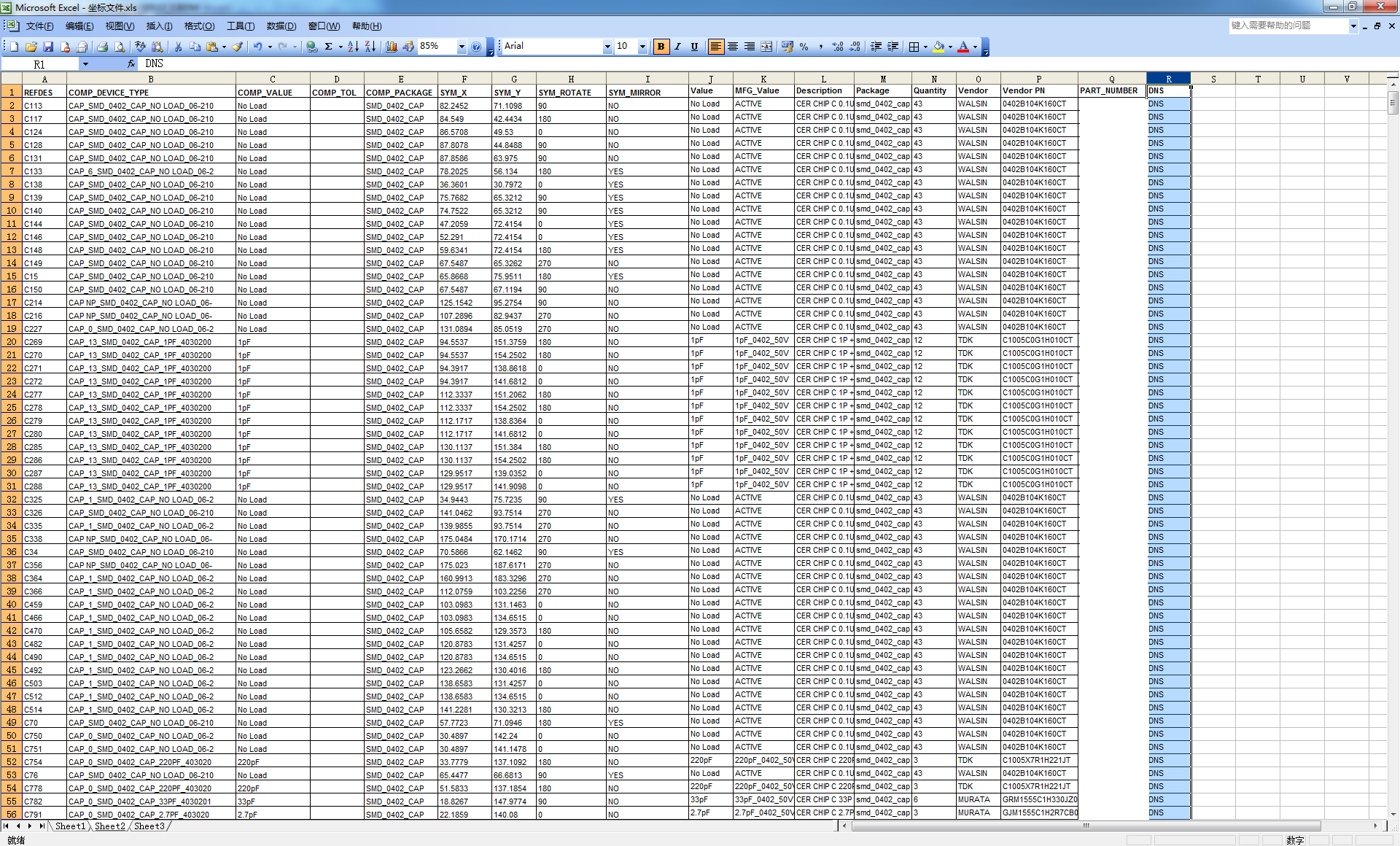Click the R1 Name Box field

tap(39, 64)
